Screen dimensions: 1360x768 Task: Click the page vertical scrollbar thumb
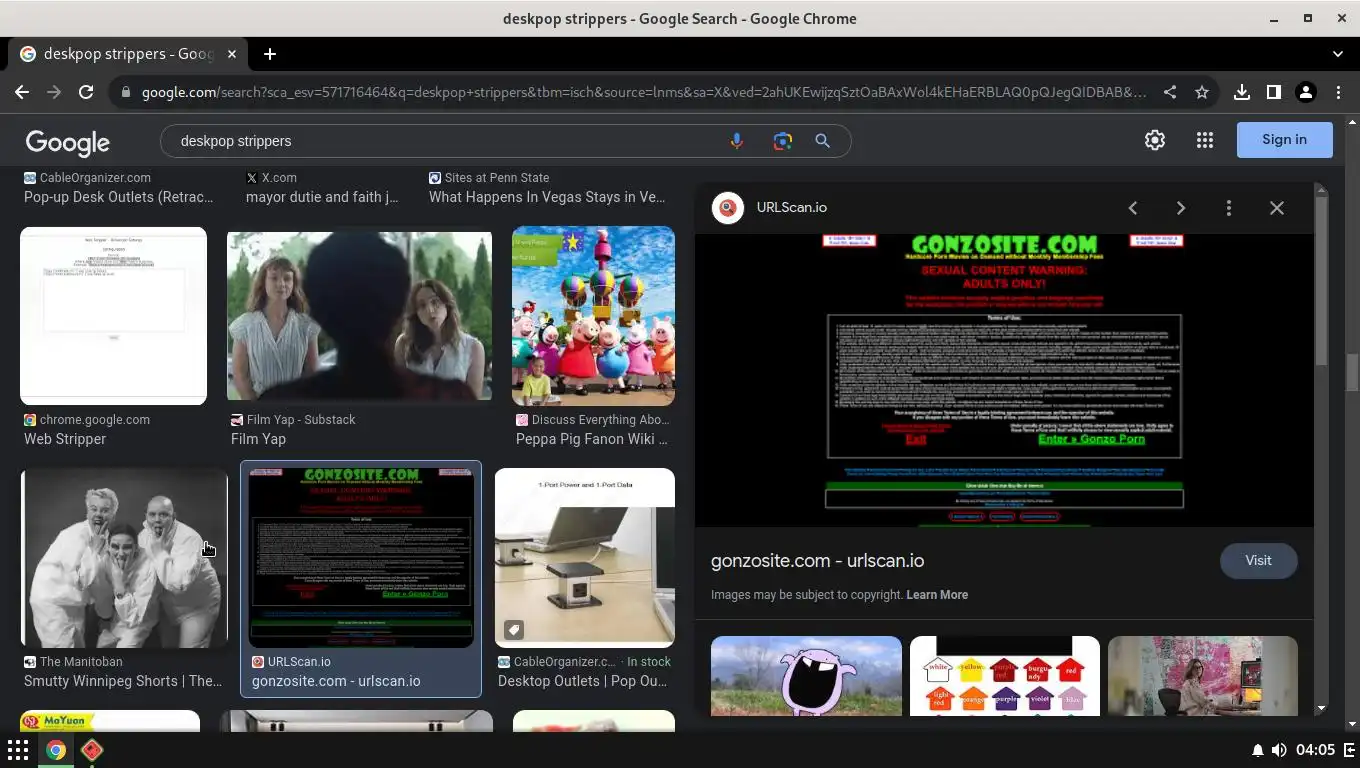(1353, 372)
